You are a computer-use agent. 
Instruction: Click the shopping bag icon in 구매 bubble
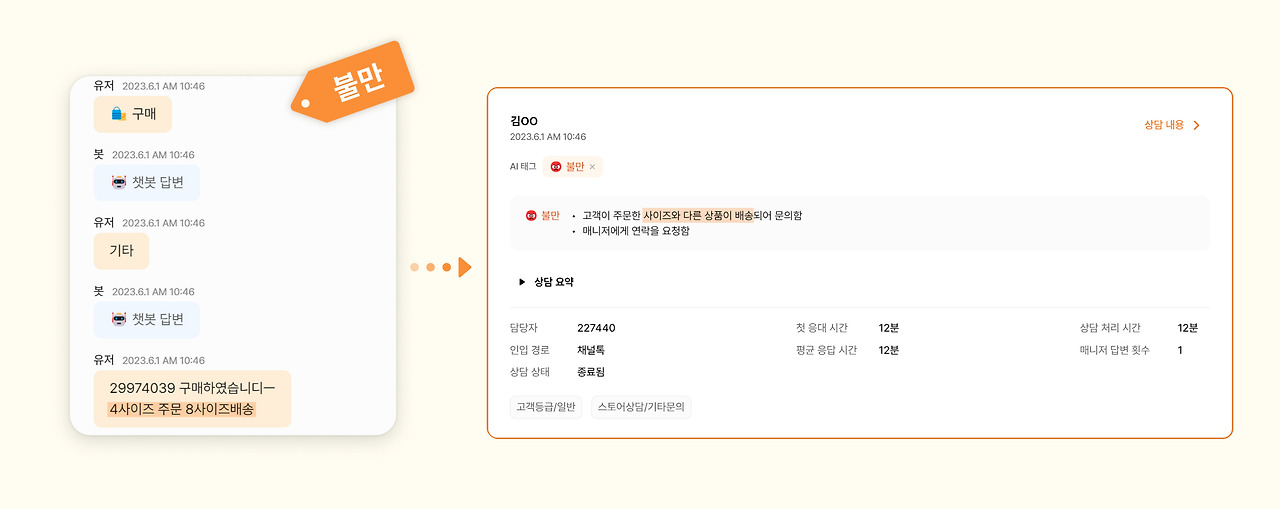point(118,114)
